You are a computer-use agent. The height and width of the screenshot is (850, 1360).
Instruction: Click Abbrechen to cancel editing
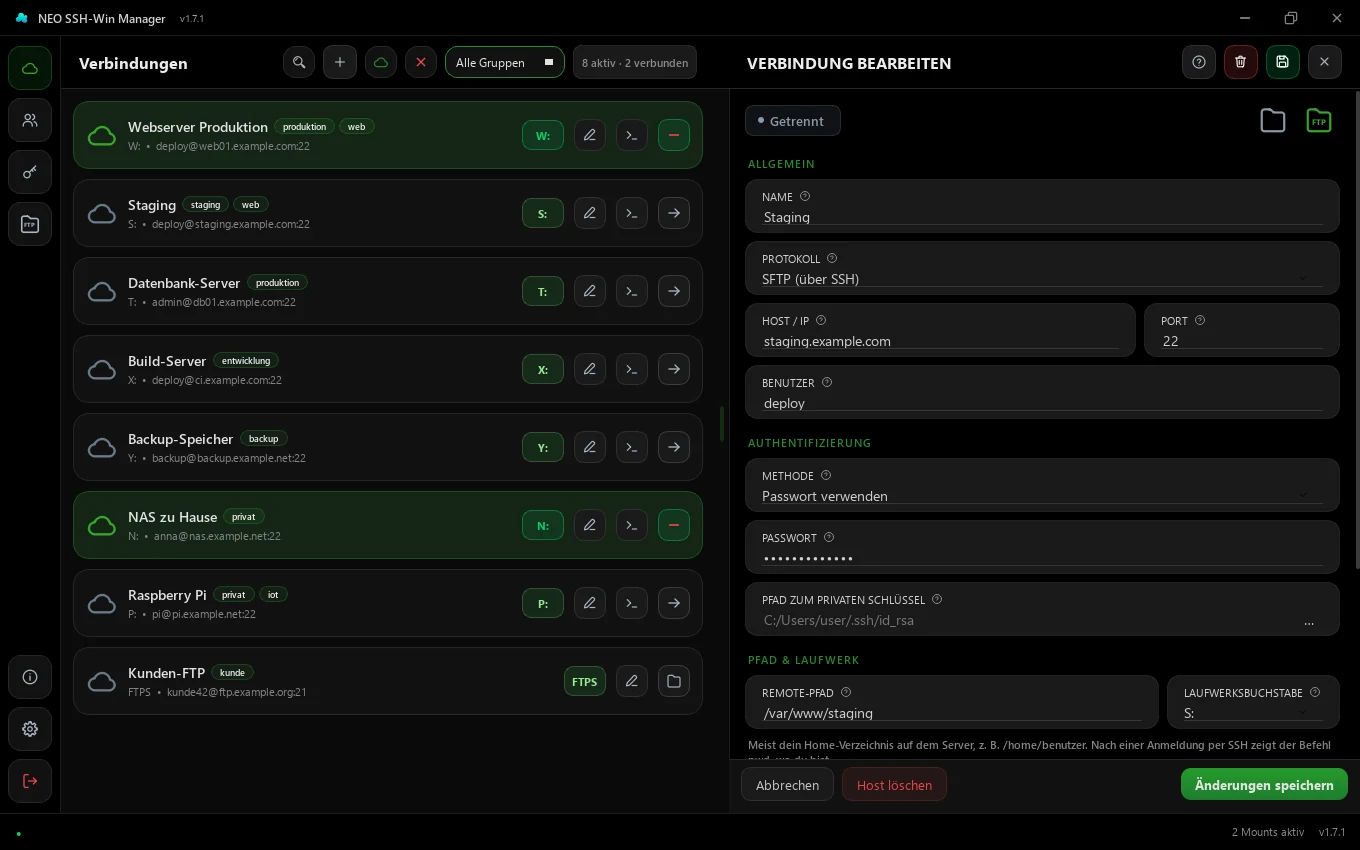click(x=787, y=785)
